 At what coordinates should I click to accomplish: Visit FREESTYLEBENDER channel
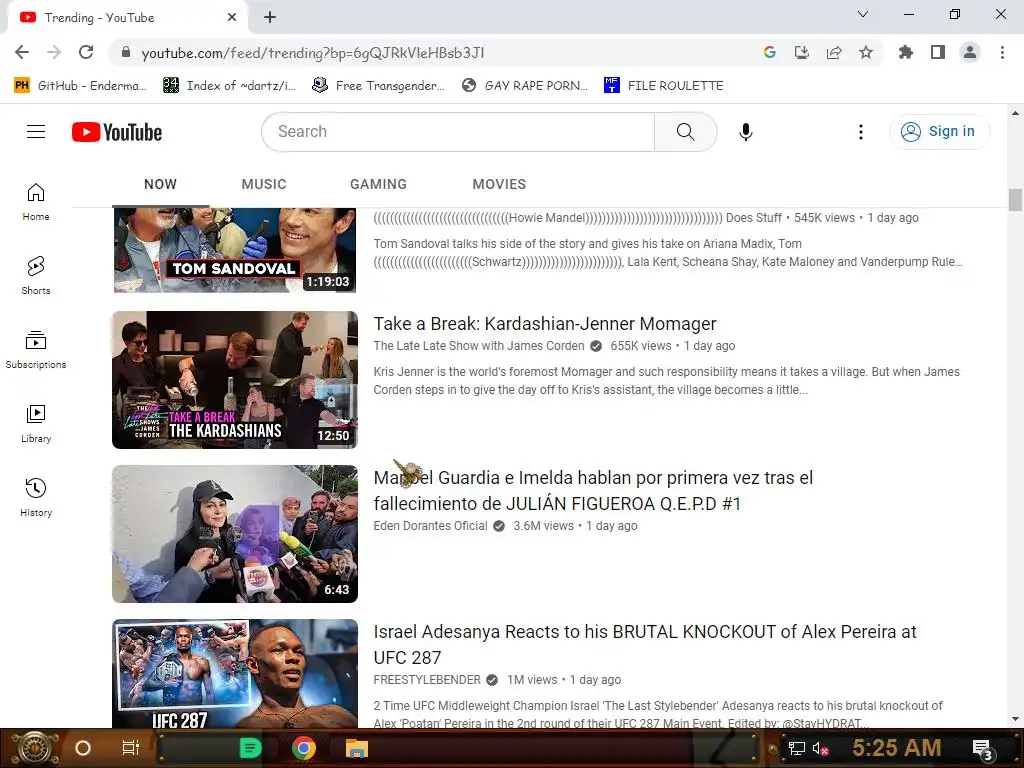[427, 680]
